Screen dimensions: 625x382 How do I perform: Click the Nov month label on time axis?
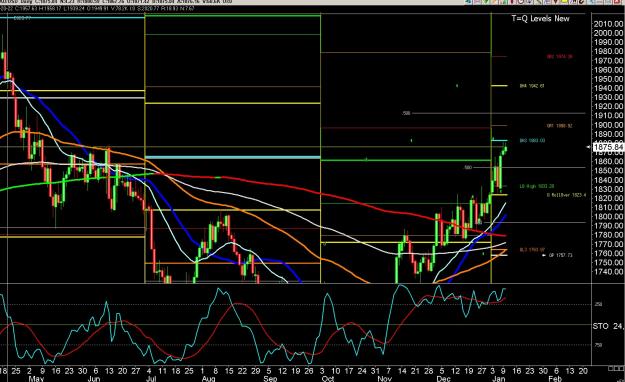click(385, 378)
